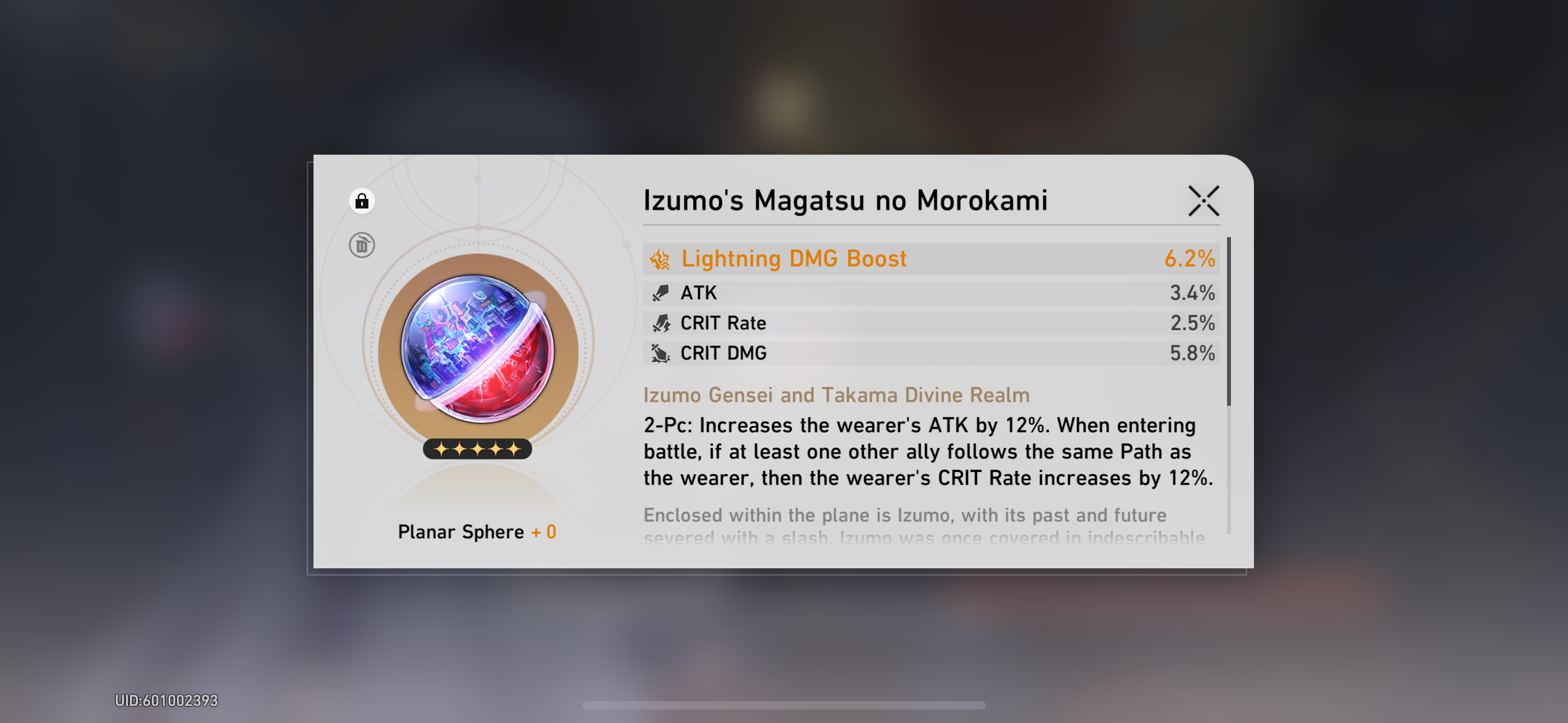This screenshot has width=1568, height=723.
Task: Select the CRIT Rate 2.5% substat row
Action: [931, 323]
